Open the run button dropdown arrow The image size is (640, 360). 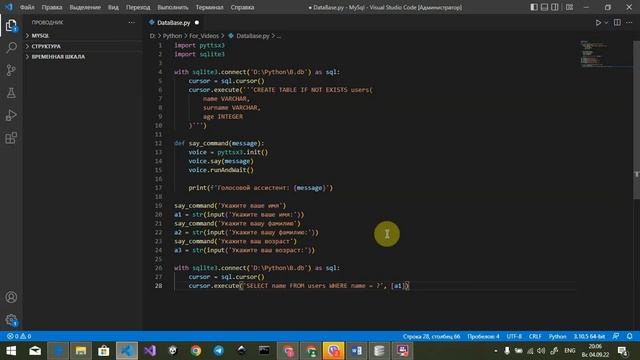click(606, 23)
